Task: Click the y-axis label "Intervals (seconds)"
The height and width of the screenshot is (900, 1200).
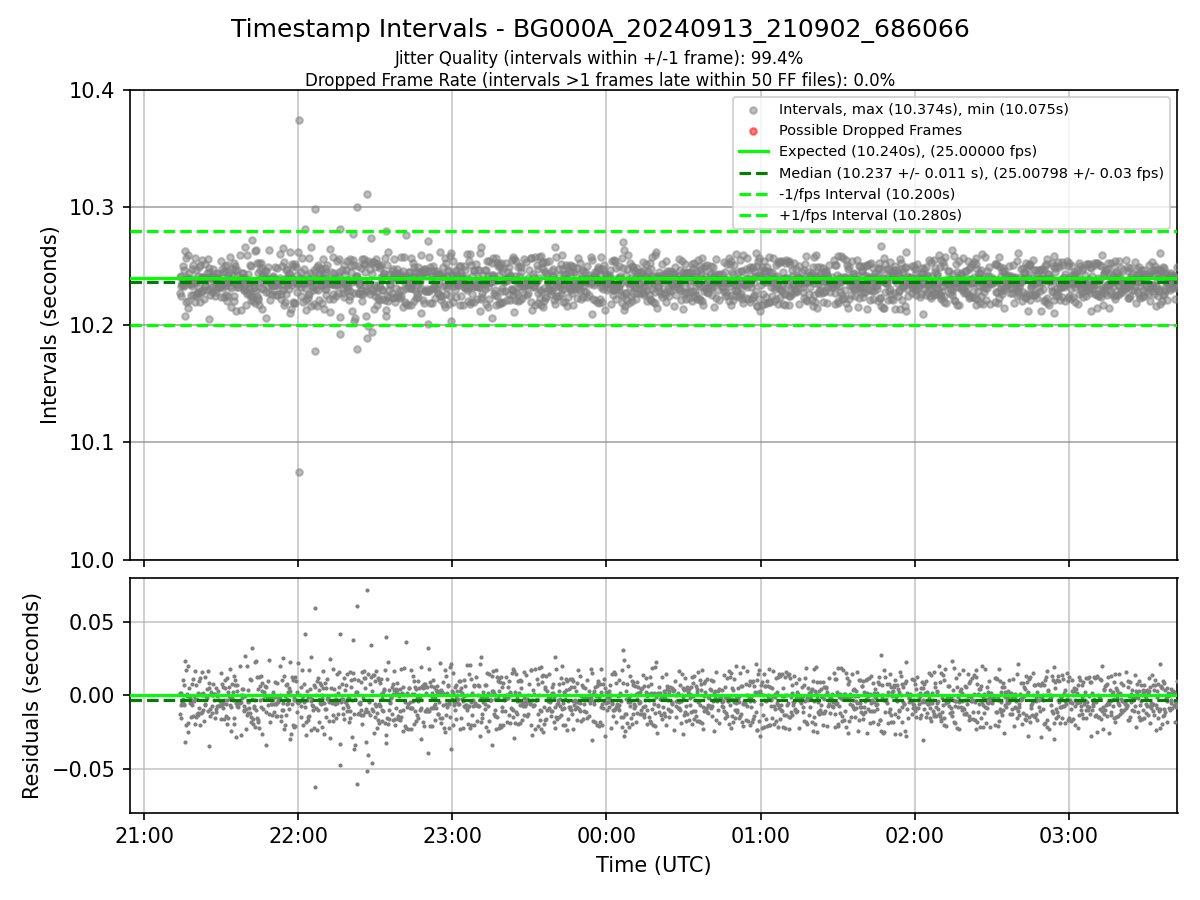Action: pyautogui.click(x=50, y=324)
